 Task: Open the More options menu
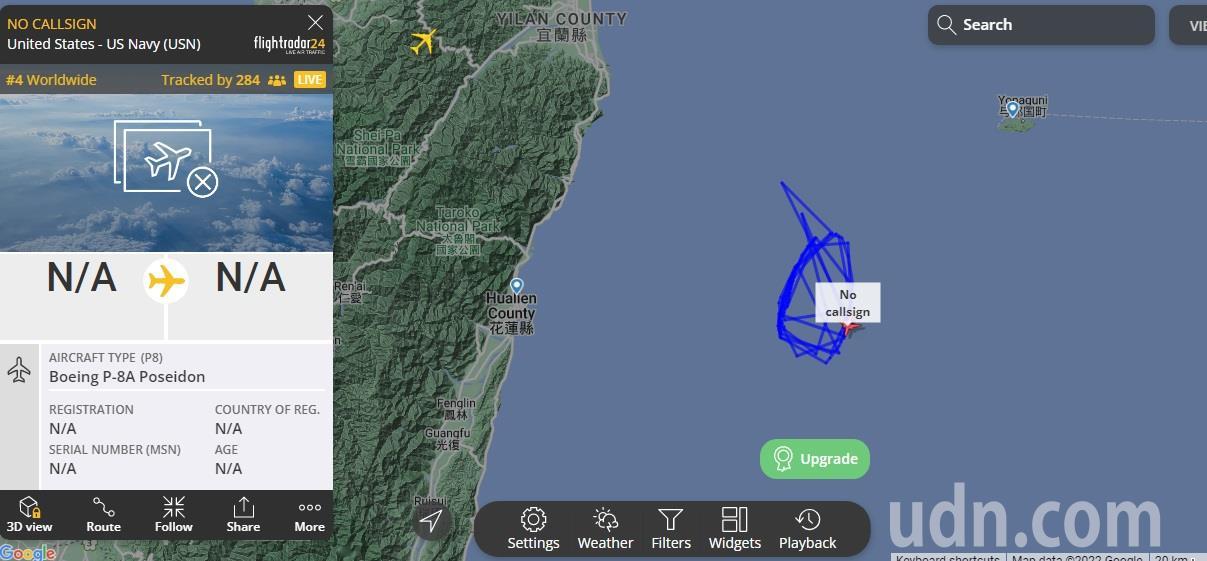309,515
